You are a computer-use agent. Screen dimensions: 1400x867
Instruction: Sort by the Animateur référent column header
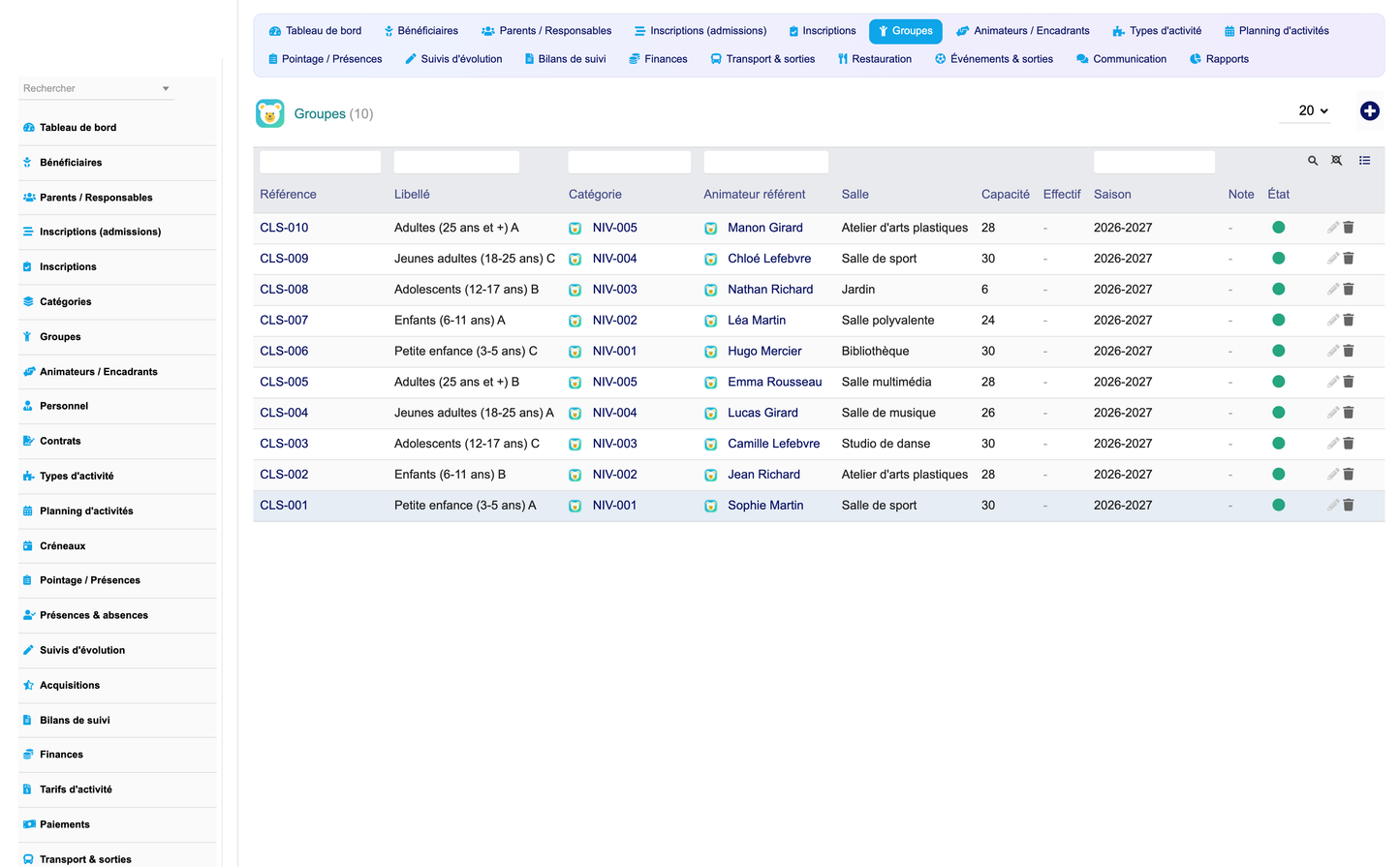point(754,195)
